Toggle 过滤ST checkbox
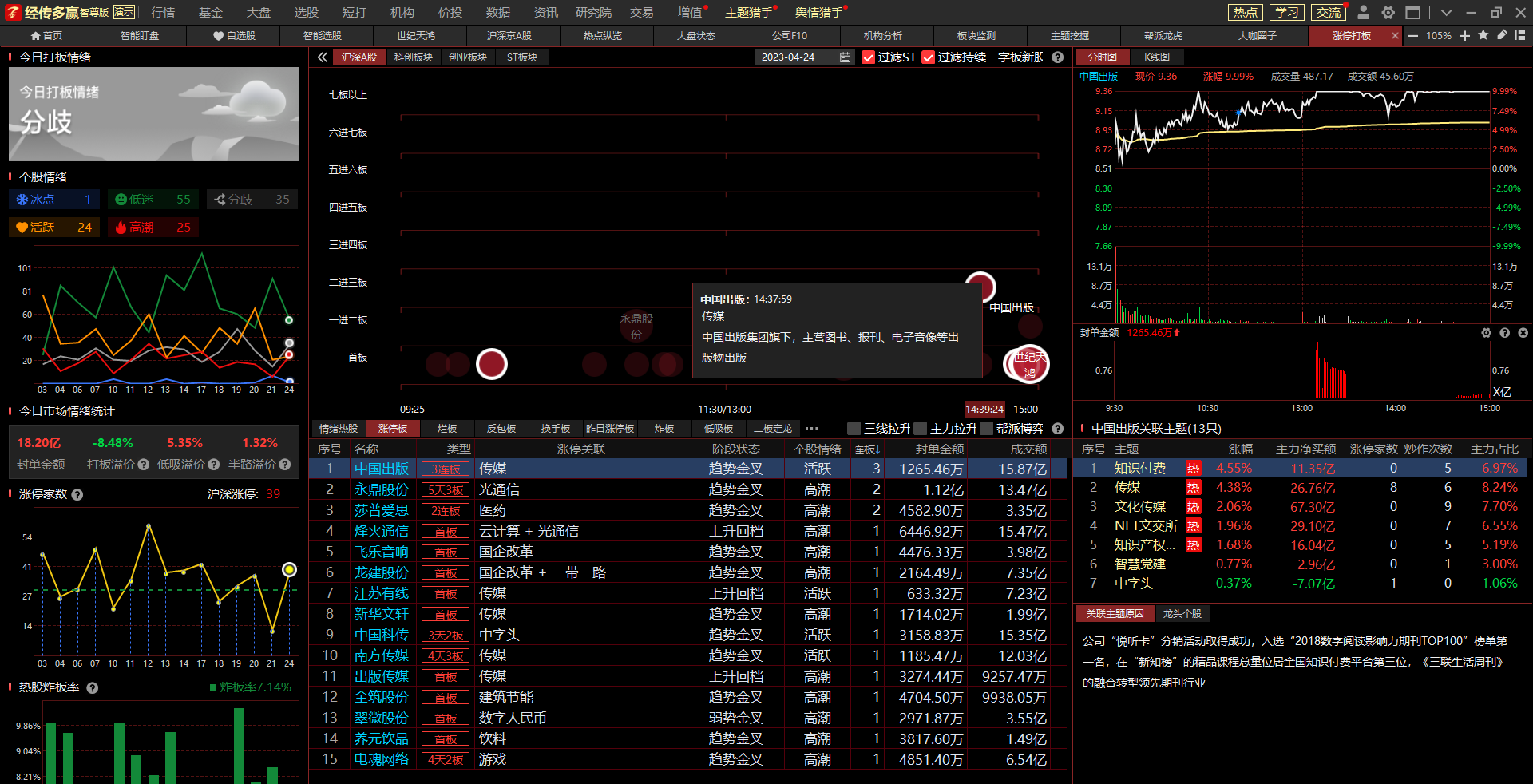This screenshot has height=784, width=1533. (x=869, y=57)
